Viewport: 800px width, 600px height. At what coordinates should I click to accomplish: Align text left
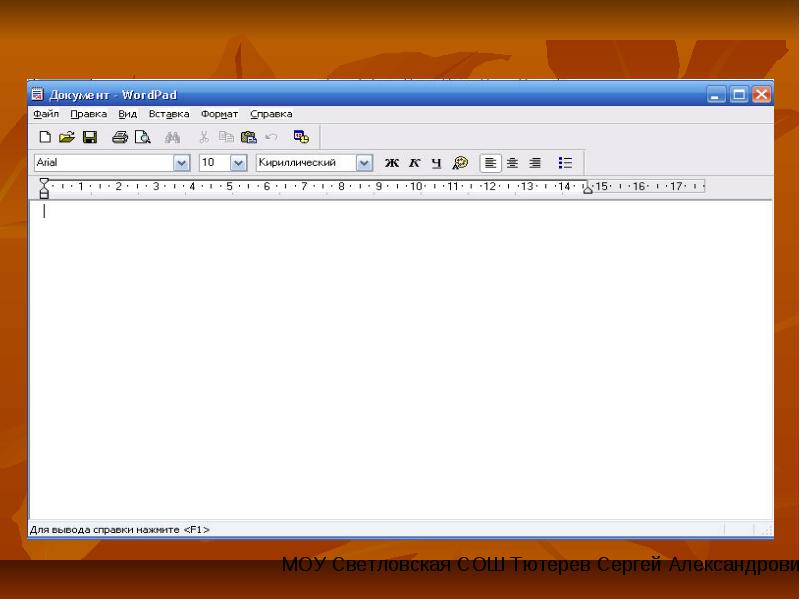[490, 163]
